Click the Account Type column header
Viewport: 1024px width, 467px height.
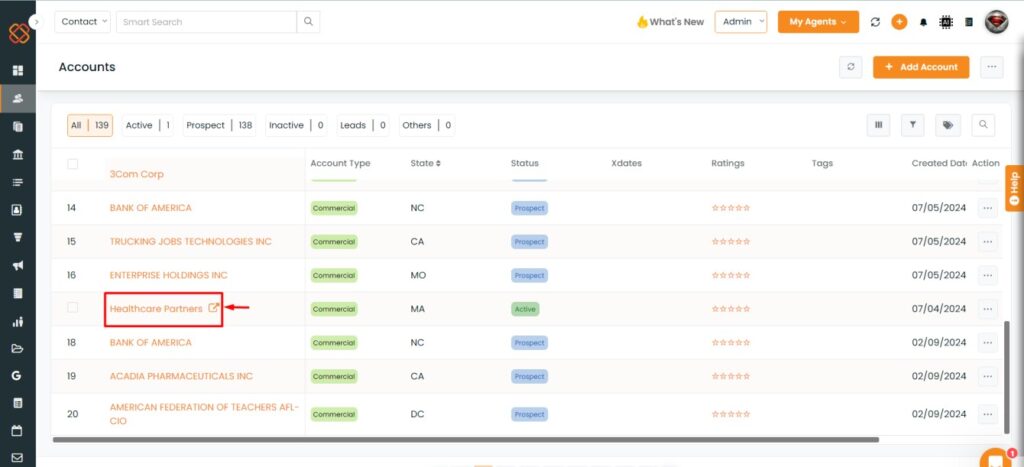point(340,163)
